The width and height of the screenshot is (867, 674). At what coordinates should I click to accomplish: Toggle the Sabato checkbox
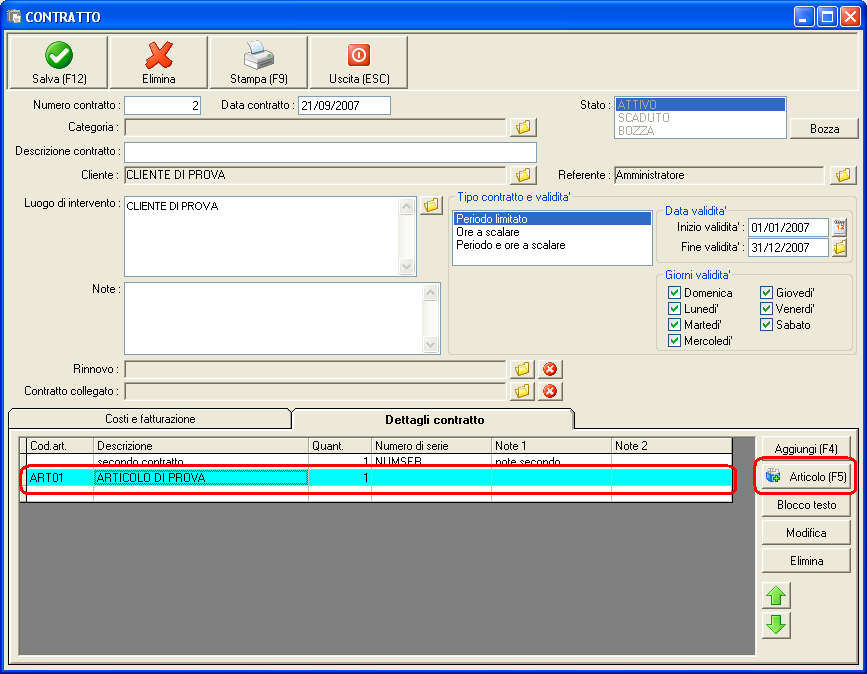766,325
